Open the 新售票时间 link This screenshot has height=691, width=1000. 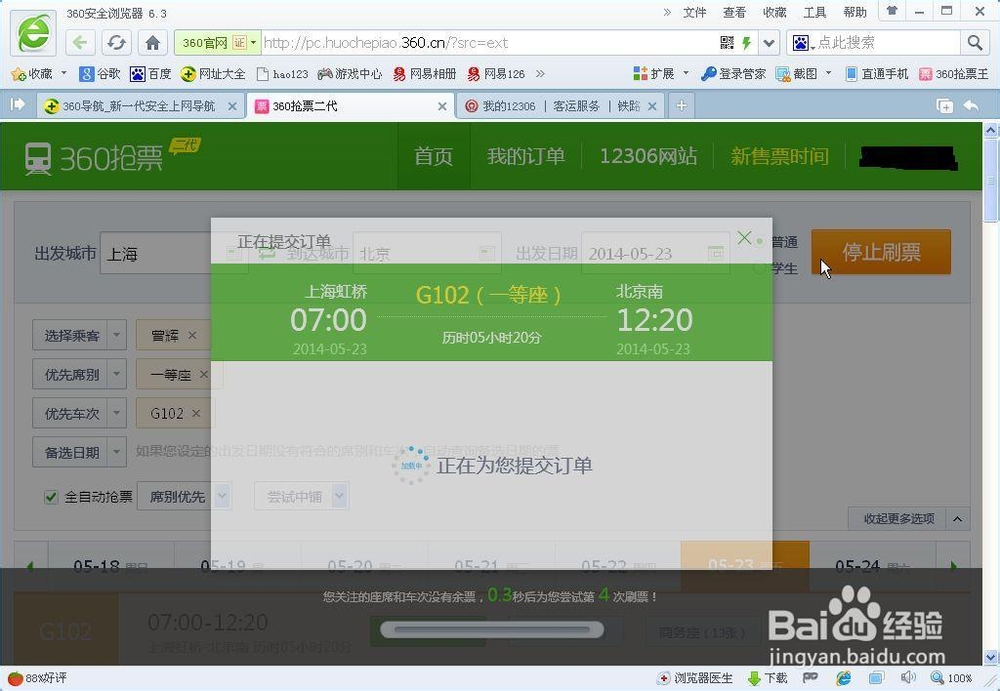pyautogui.click(x=779, y=156)
